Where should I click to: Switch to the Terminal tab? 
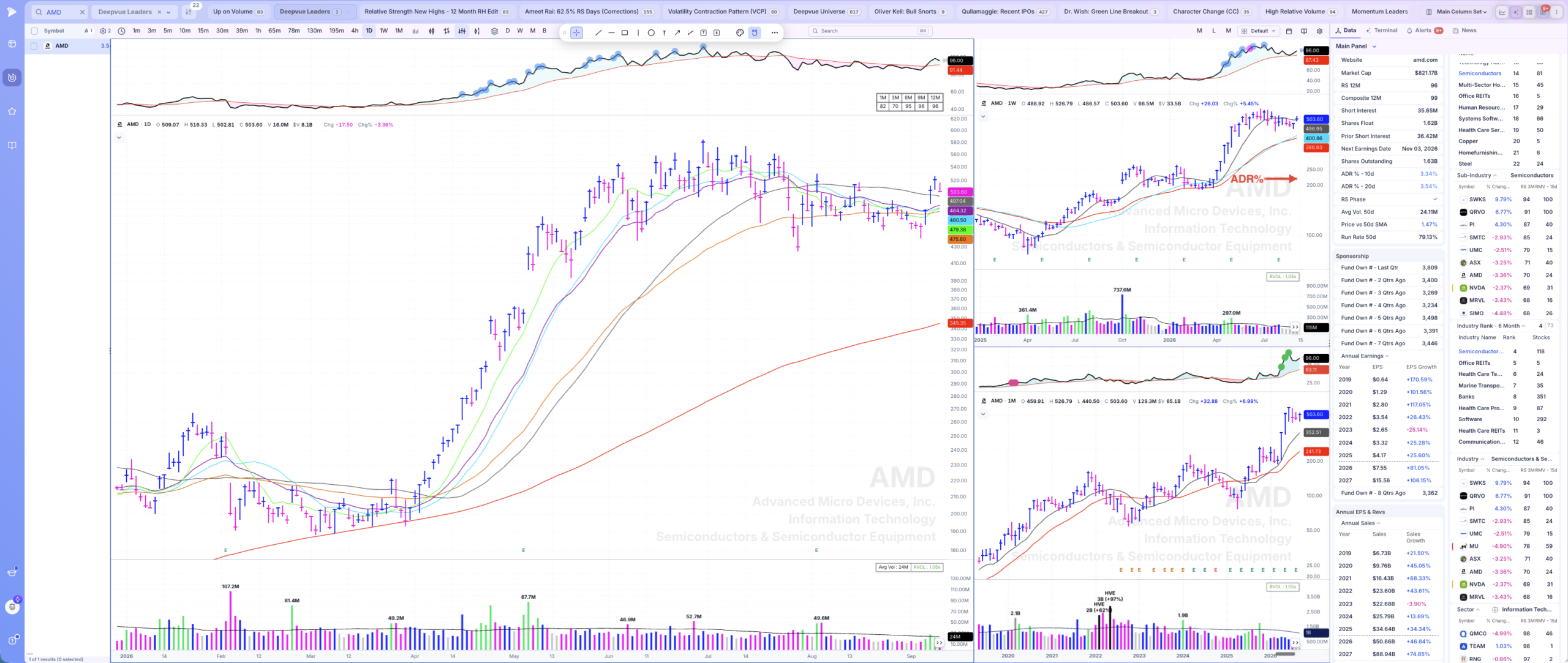[x=1381, y=30]
